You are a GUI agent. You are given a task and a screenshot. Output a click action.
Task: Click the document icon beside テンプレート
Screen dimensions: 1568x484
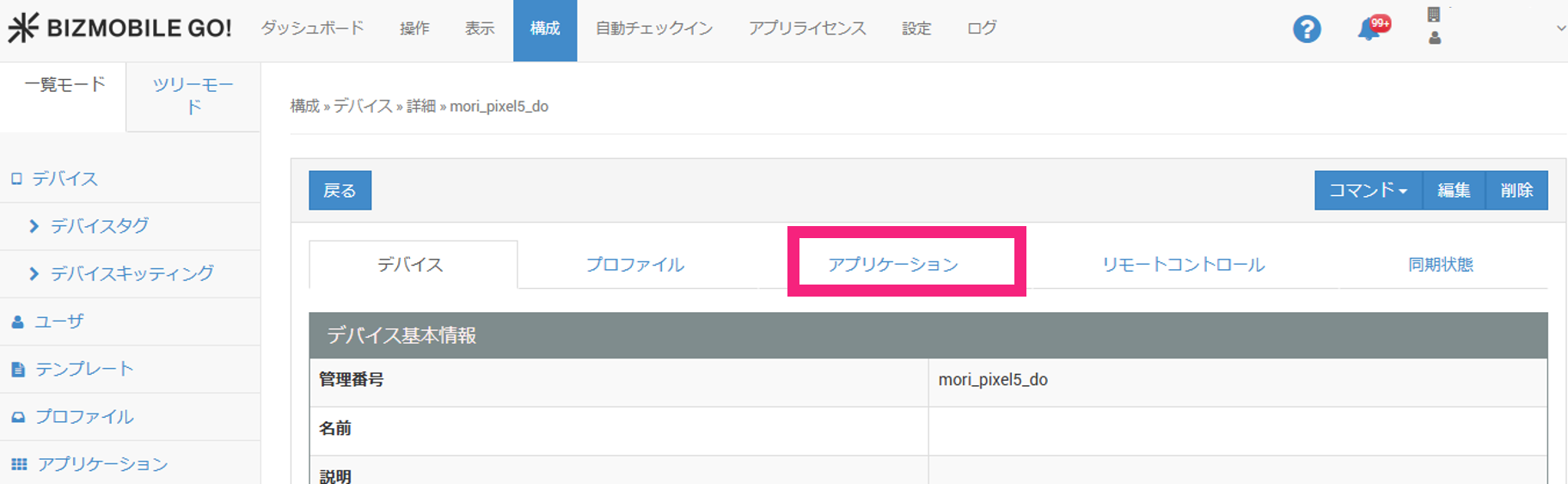coord(18,370)
